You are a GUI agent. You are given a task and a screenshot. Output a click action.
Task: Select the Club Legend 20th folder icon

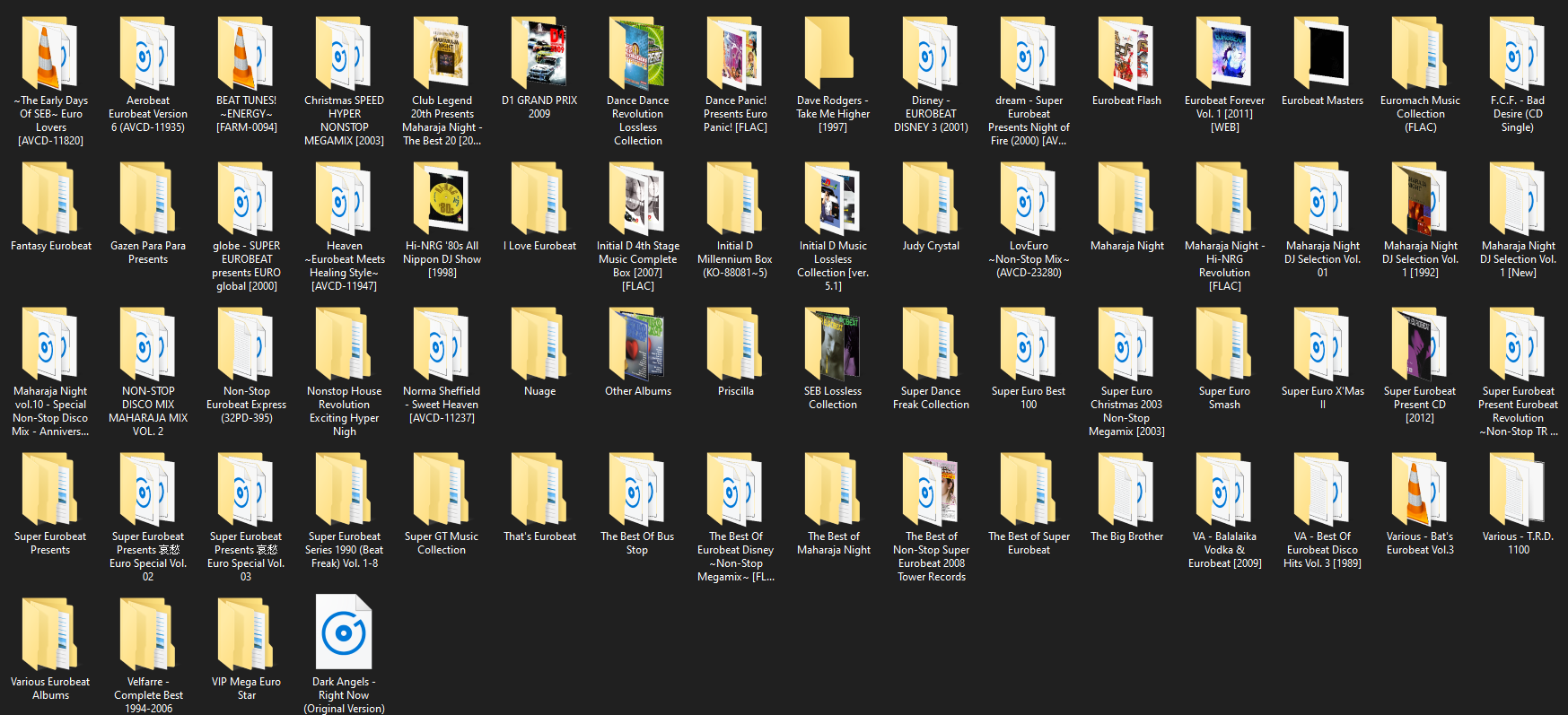click(442, 54)
